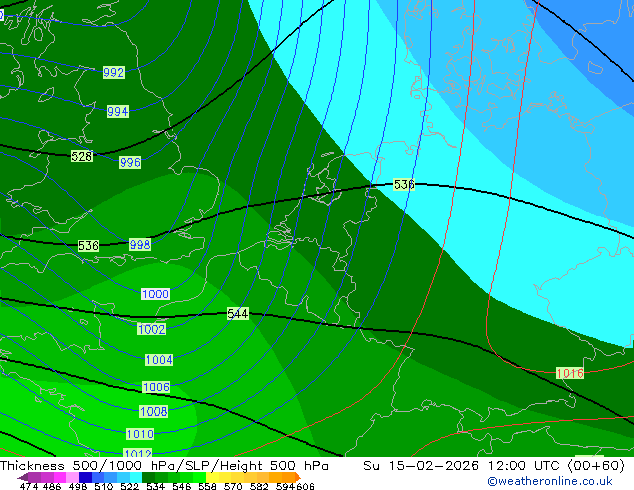Open the weatheronline.co.uk copyright link
Viewport: 634px width, 490px height.
550,481
